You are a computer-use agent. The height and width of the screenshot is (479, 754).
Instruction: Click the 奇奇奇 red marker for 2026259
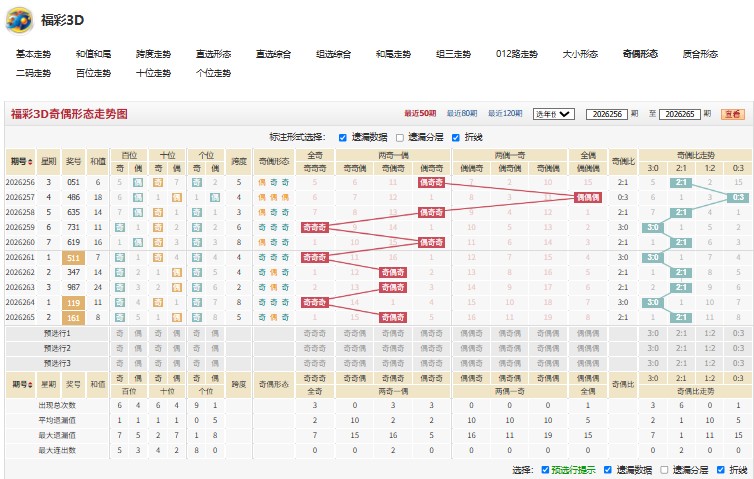point(314,227)
